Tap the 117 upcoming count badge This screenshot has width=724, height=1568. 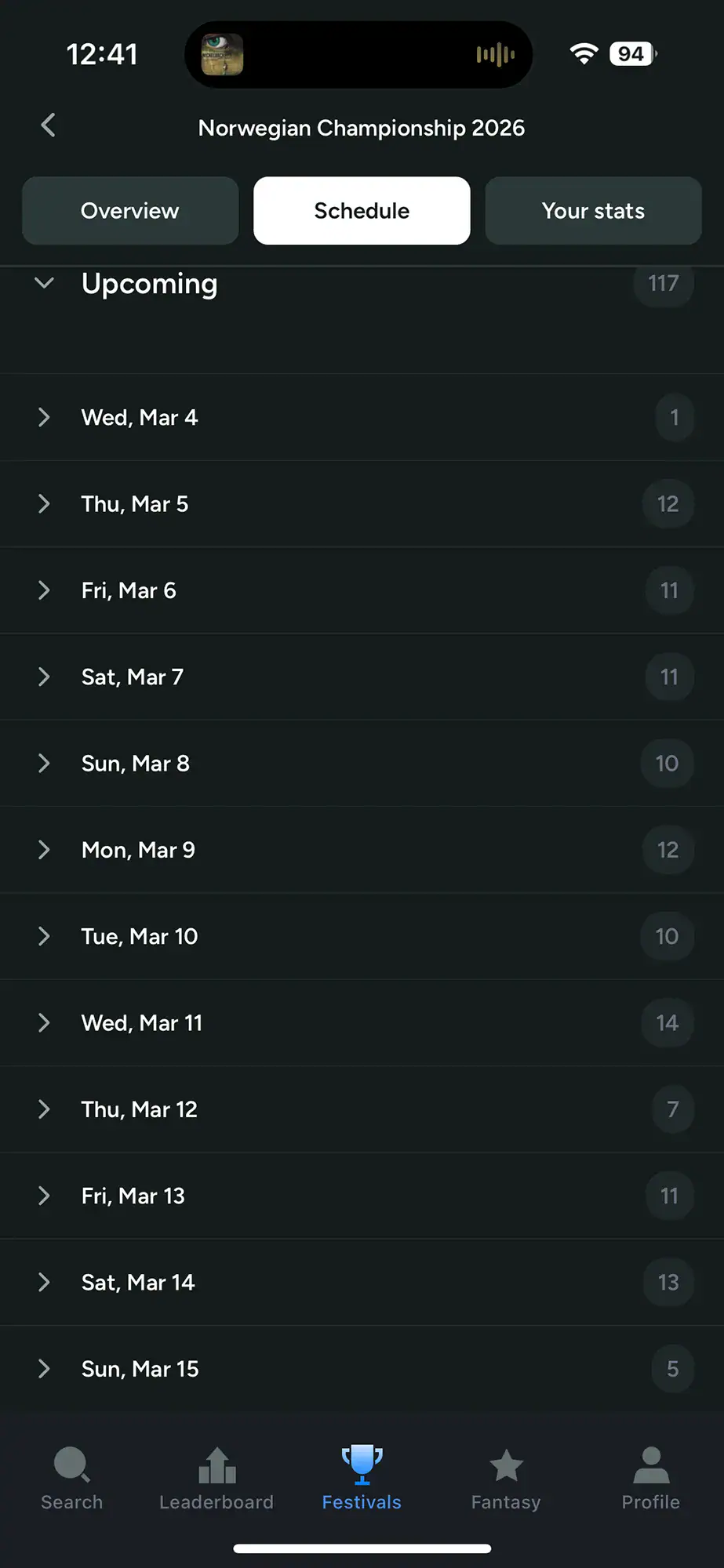(x=663, y=283)
